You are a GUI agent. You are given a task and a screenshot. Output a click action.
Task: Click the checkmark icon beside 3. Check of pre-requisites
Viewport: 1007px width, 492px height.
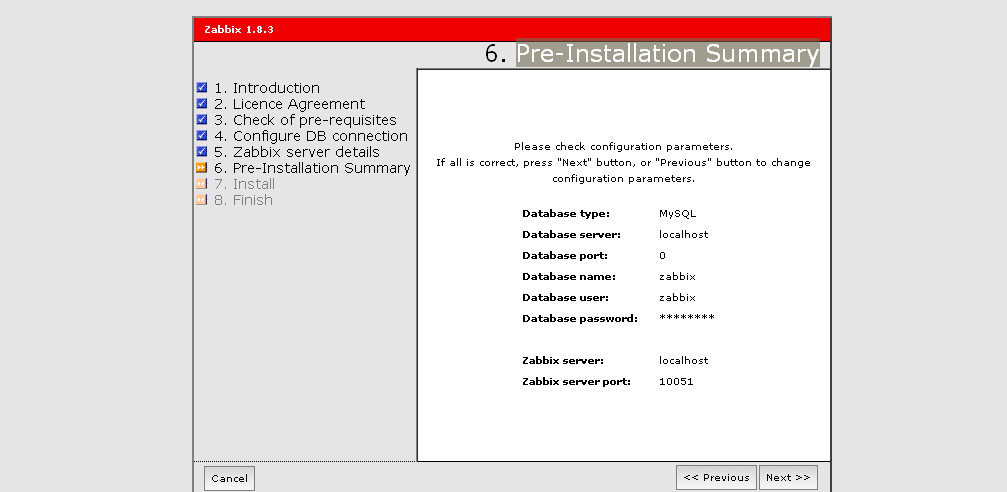click(x=202, y=119)
